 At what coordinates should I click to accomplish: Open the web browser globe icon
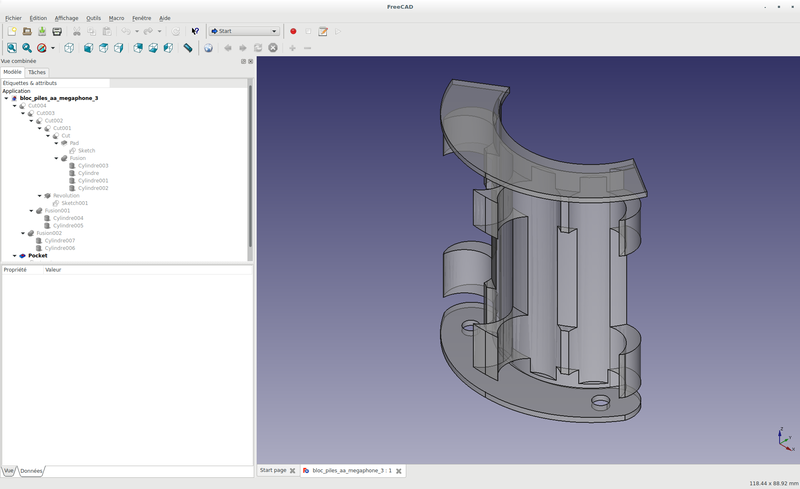tap(208, 48)
